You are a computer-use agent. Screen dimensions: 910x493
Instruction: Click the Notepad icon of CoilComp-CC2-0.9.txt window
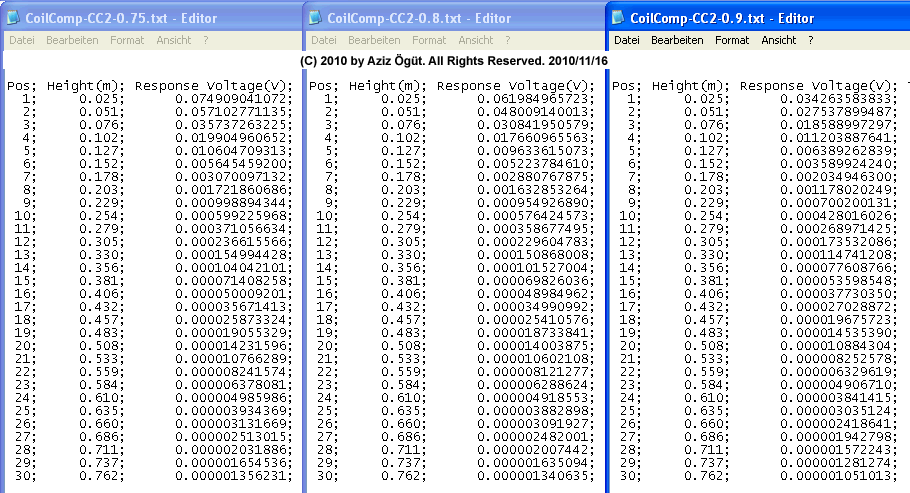(619, 17)
